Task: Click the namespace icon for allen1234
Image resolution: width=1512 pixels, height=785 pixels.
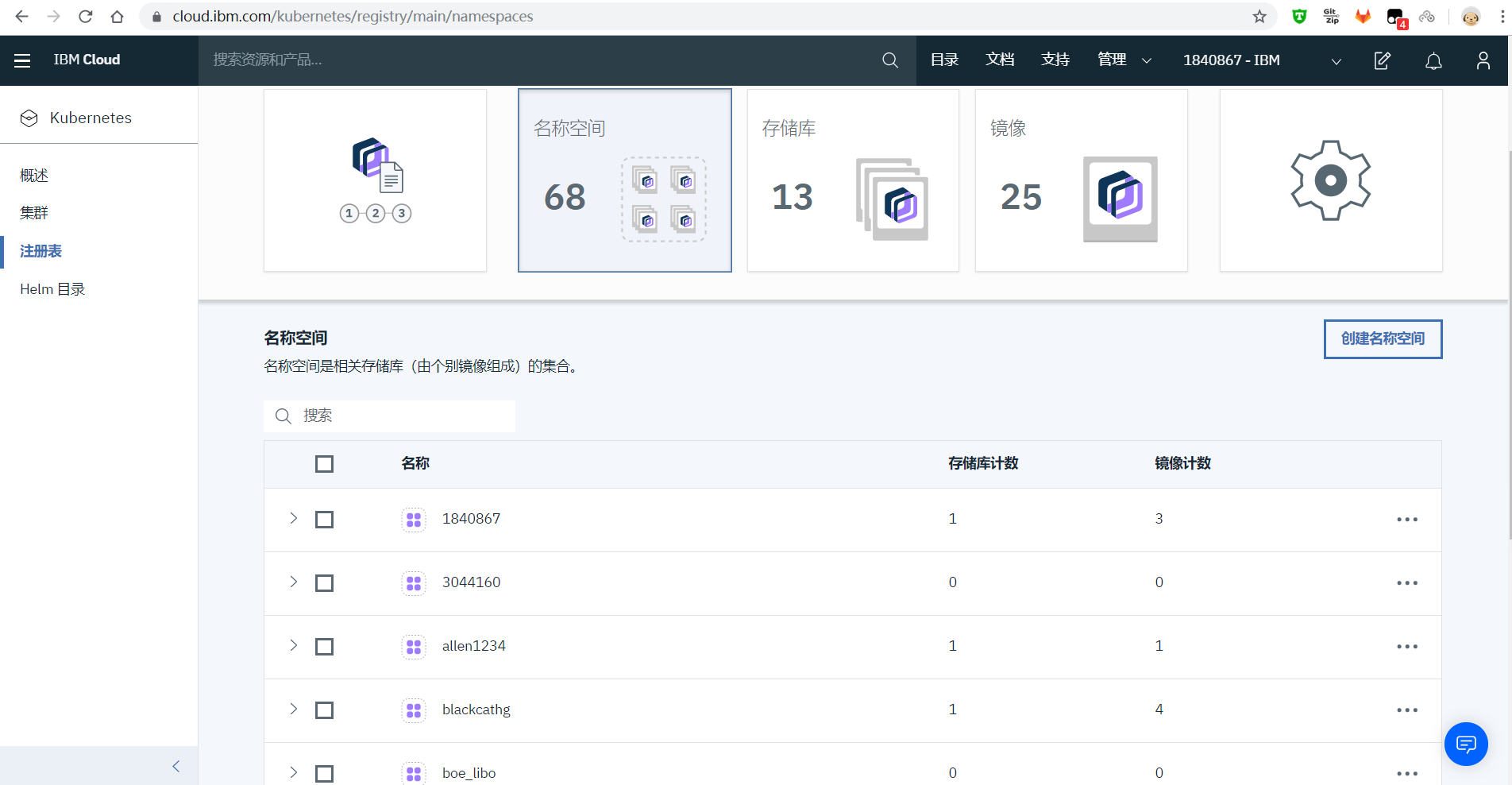Action: click(x=414, y=647)
